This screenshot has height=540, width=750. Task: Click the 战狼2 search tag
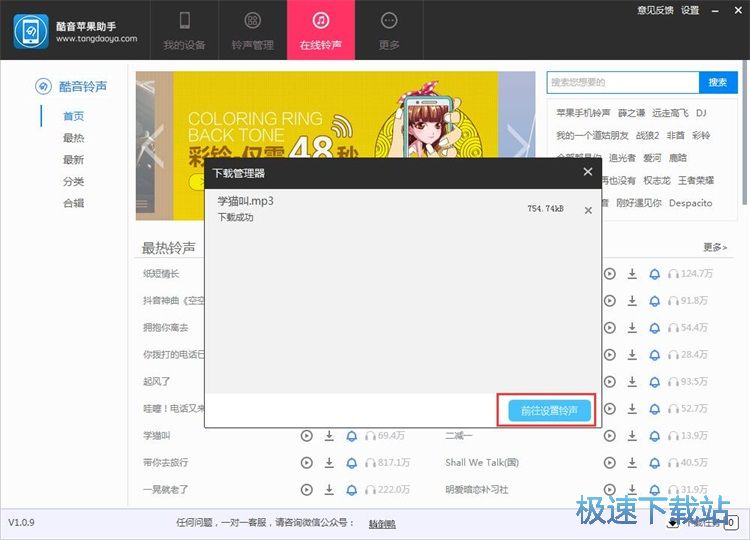pyautogui.click(x=647, y=135)
